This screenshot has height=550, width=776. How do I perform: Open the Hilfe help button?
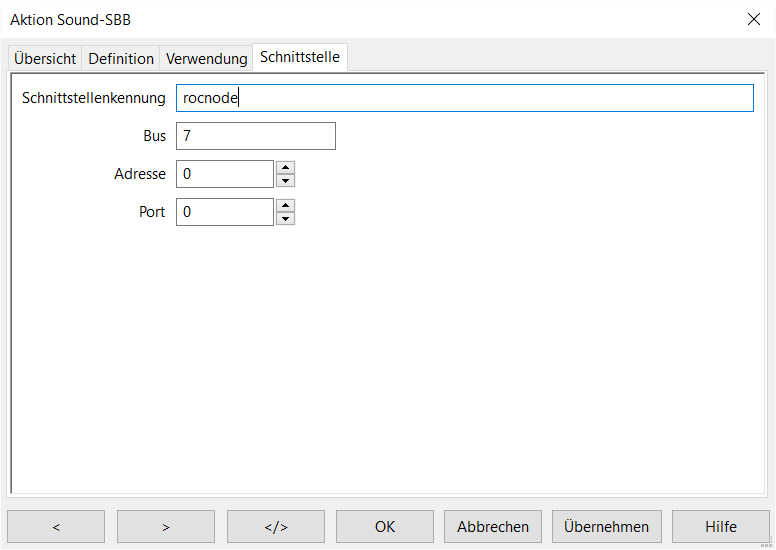pos(720,527)
